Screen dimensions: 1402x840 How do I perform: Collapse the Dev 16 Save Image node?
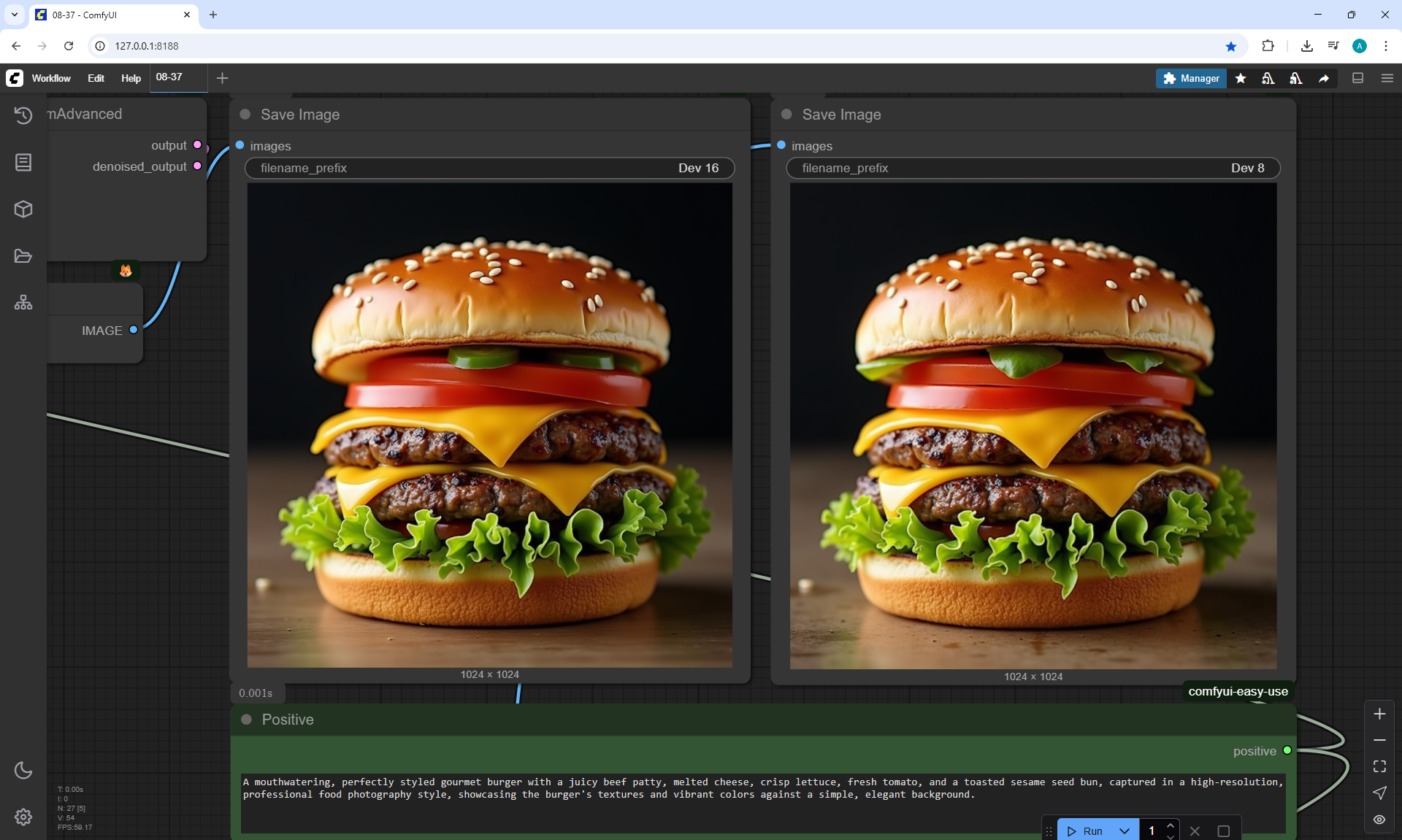[x=245, y=115]
